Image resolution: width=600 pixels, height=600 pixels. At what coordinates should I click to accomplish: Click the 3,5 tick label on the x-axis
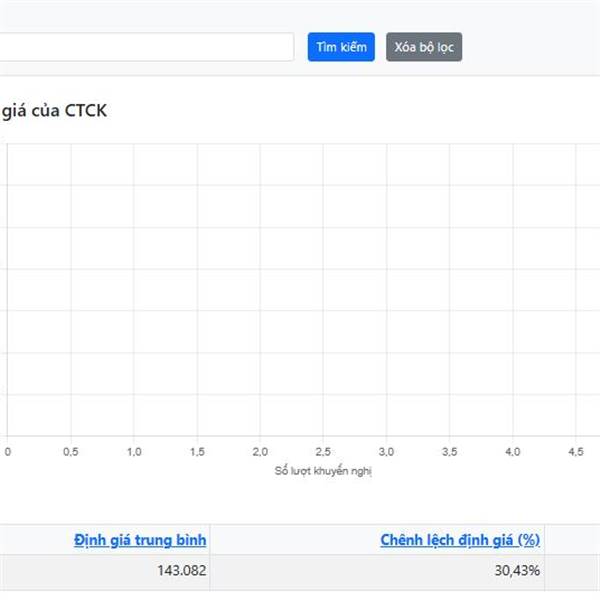450,452
